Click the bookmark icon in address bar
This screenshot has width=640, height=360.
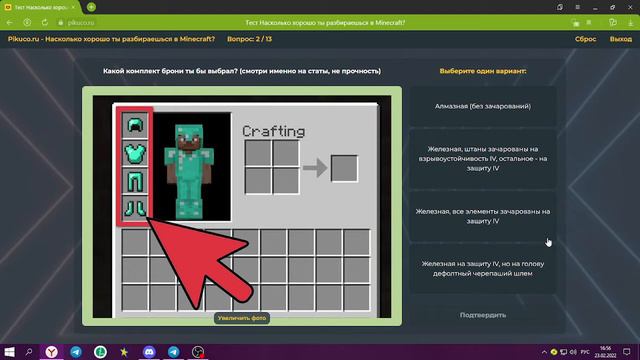[x=589, y=22]
